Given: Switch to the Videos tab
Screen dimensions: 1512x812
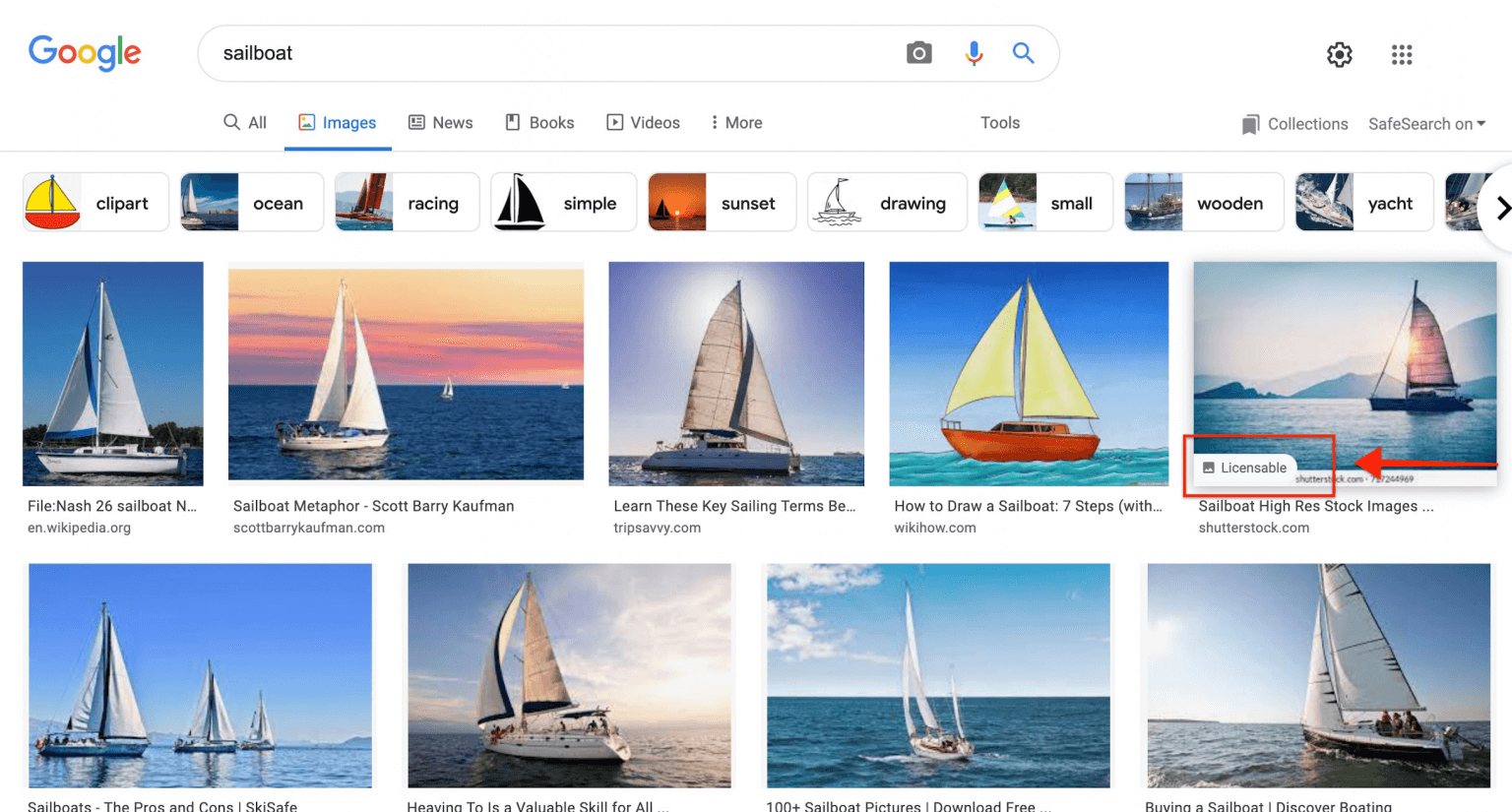Looking at the screenshot, I should pyautogui.click(x=643, y=122).
